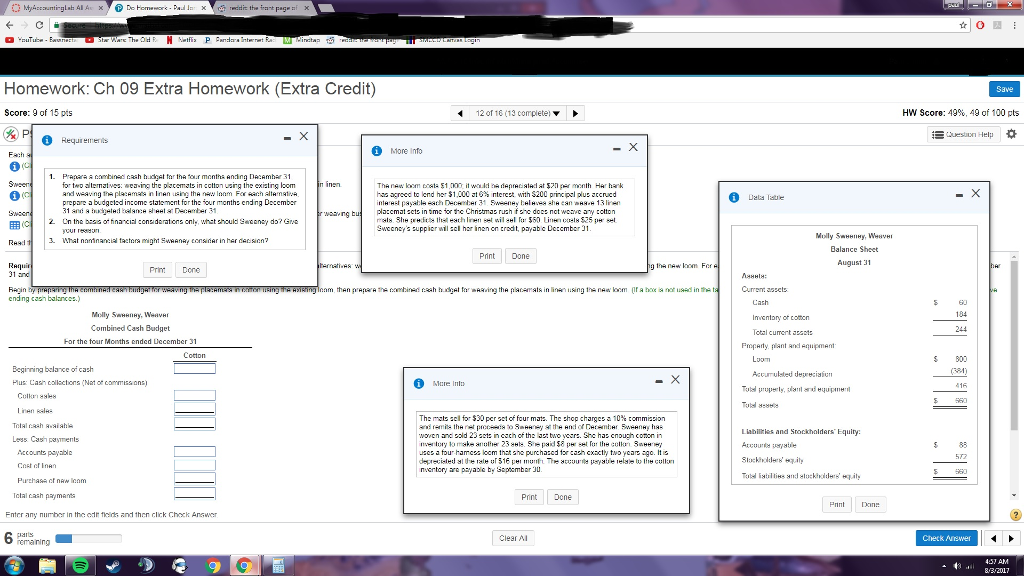Screen dimensions: 1024x576
Task: Open the data table icon link on left
Action: tap(14, 225)
